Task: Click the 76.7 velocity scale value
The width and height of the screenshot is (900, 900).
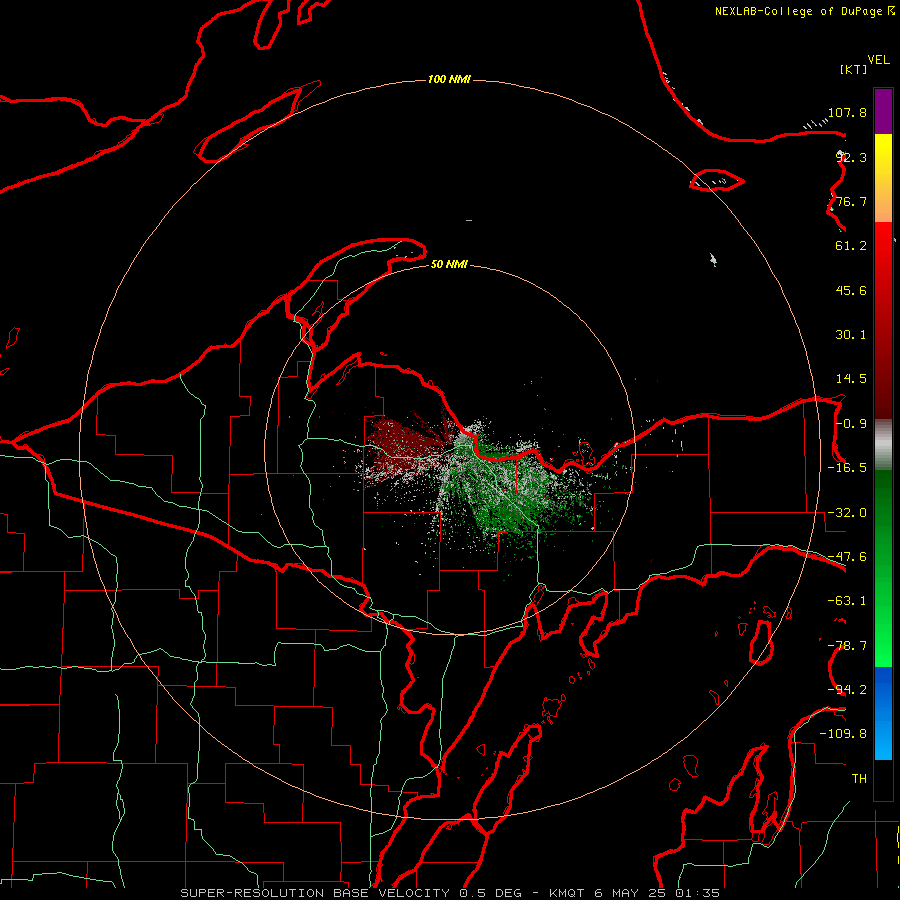Action: click(x=851, y=201)
